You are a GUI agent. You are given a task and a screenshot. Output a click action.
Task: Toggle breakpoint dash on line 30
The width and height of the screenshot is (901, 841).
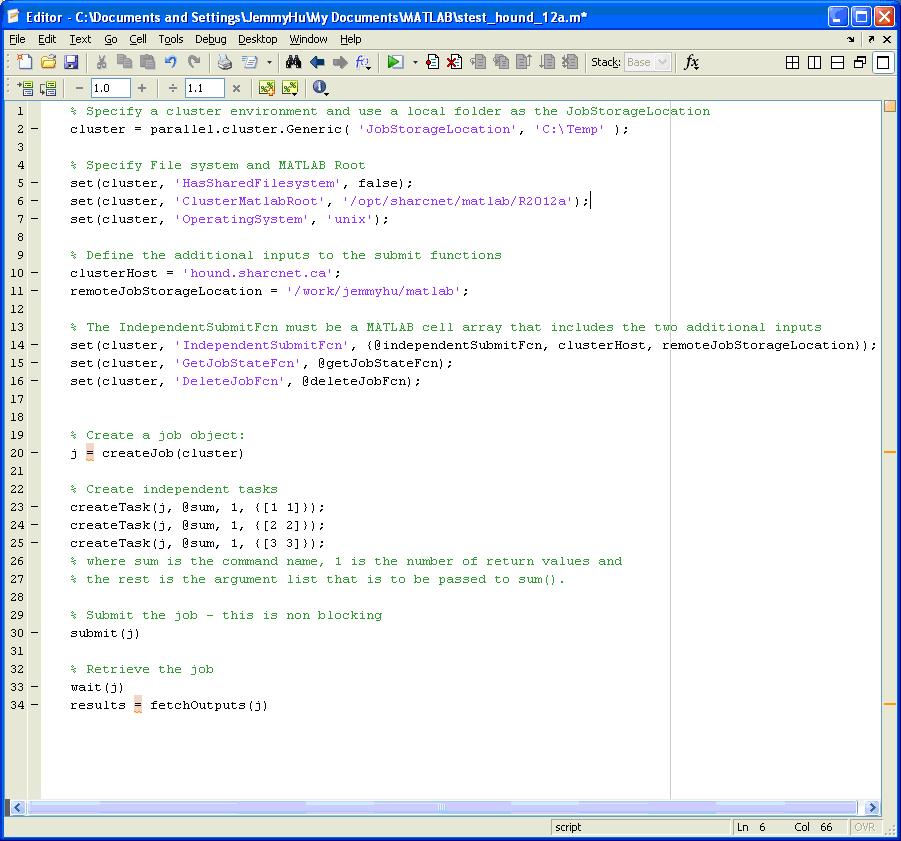tap(35, 633)
